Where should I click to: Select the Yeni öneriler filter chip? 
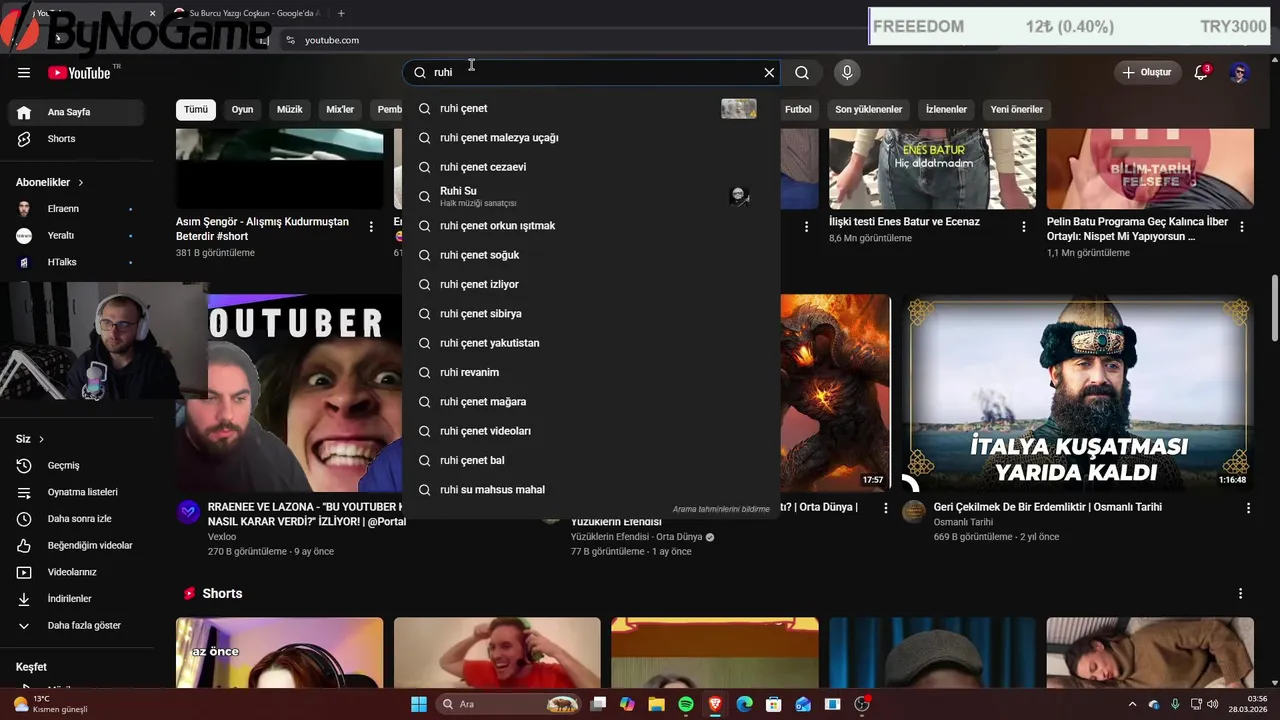[1017, 109]
